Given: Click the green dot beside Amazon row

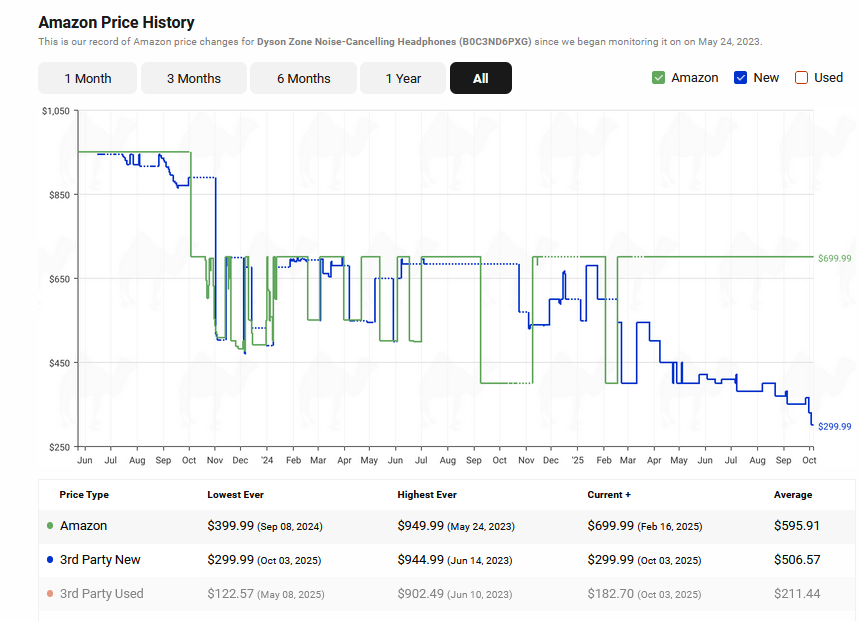Looking at the screenshot, I should [50, 526].
